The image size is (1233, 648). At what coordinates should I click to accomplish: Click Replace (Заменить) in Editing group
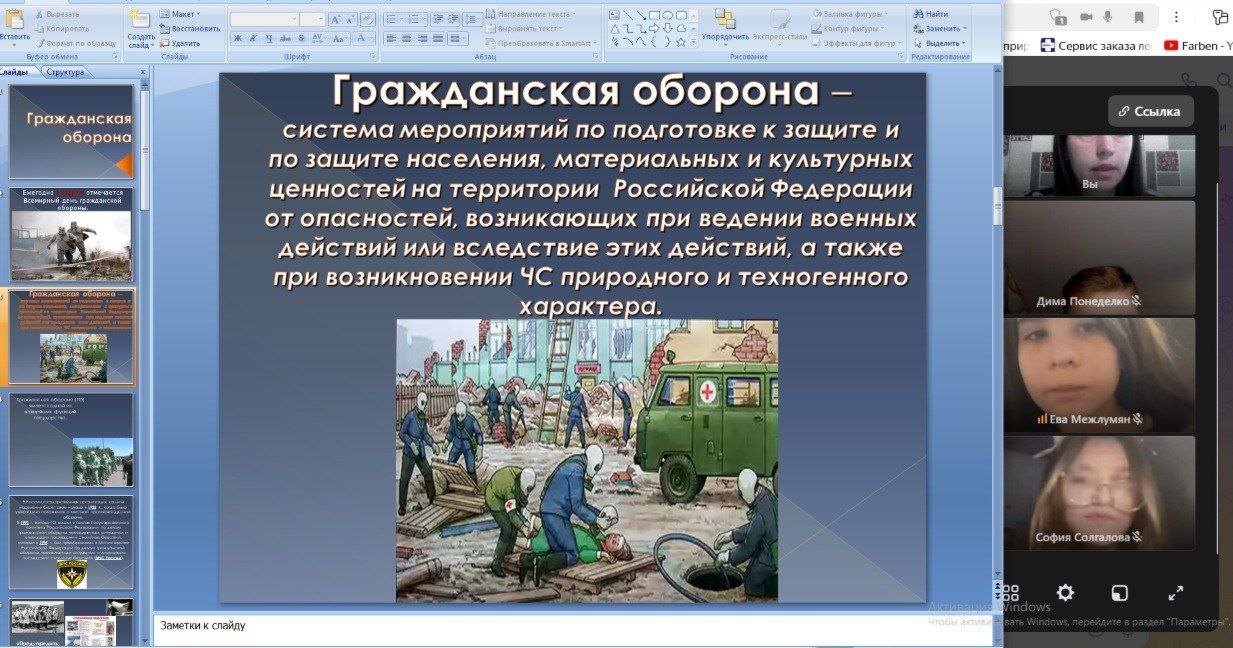point(940,28)
